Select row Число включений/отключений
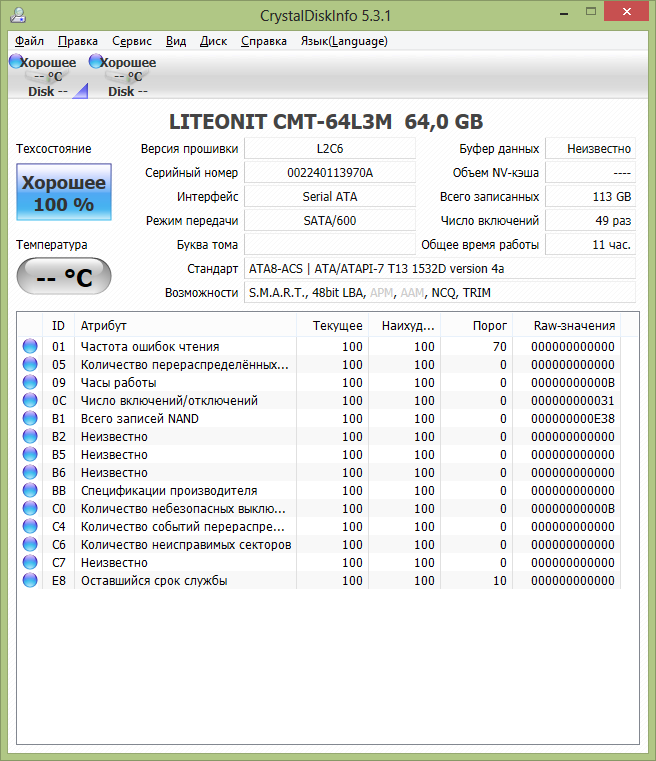 click(x=319, y=400)
